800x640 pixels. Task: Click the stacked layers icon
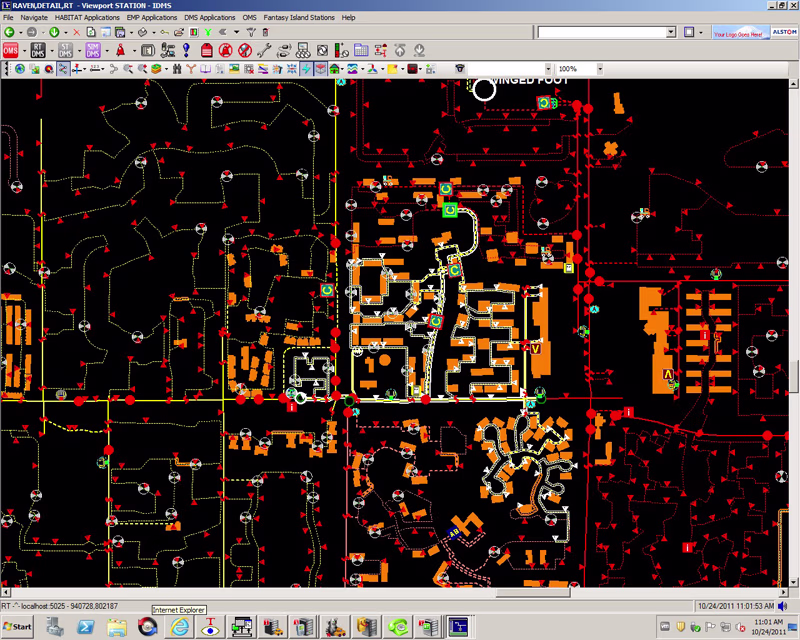click(156, 69)
